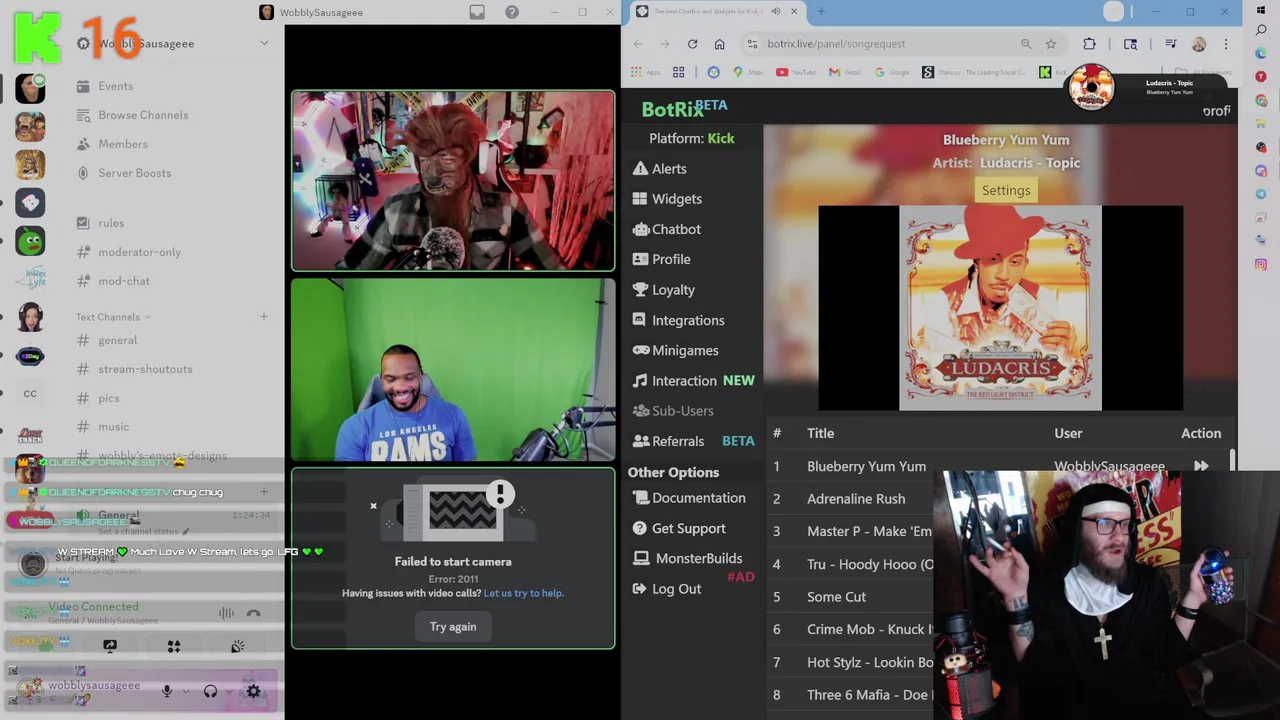The height and width of the screenshot is (720, 1280).
Task: Open the Chrome profile avatar
Action: (x=1199, y=44)
